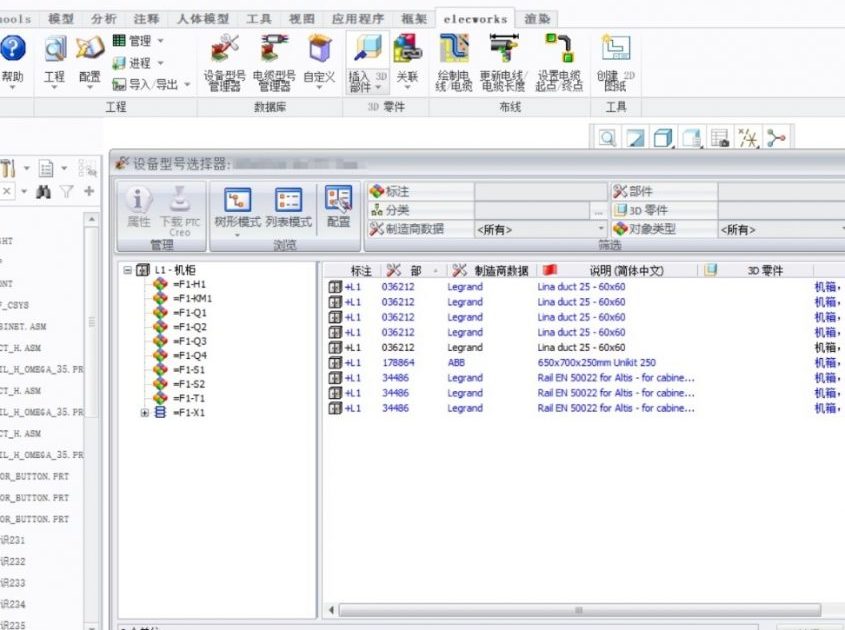Image resolution: width=845 pixels, height=630 pixels.
Task: Open the 框架 ribbon tab
Action: (414, 19)
